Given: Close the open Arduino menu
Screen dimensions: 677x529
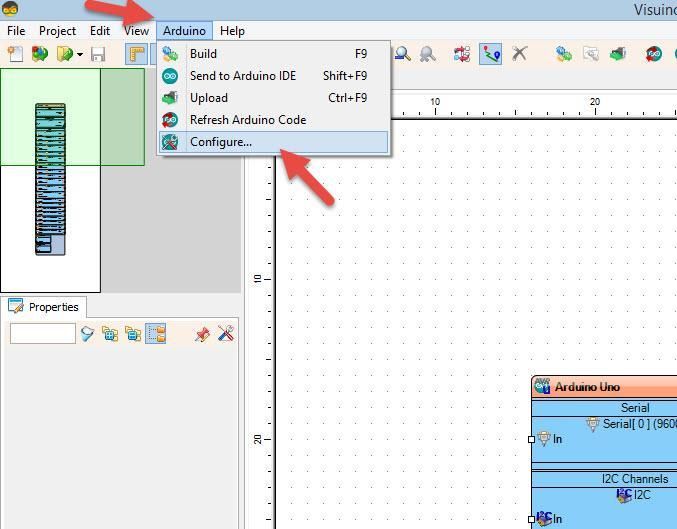Looking at the screenshot, I should coord(184,31).
